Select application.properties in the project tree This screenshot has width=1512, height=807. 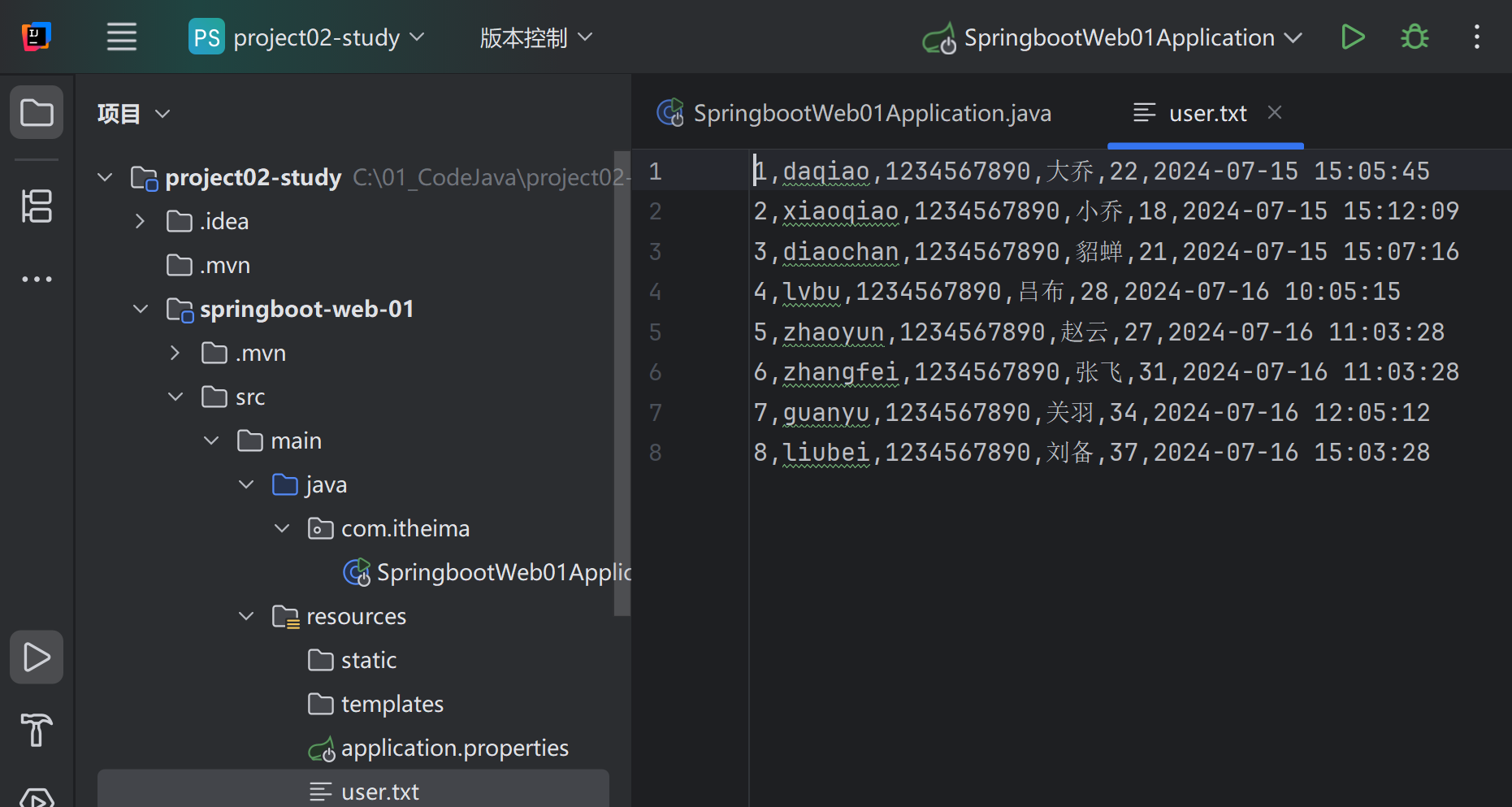point(454,748)
